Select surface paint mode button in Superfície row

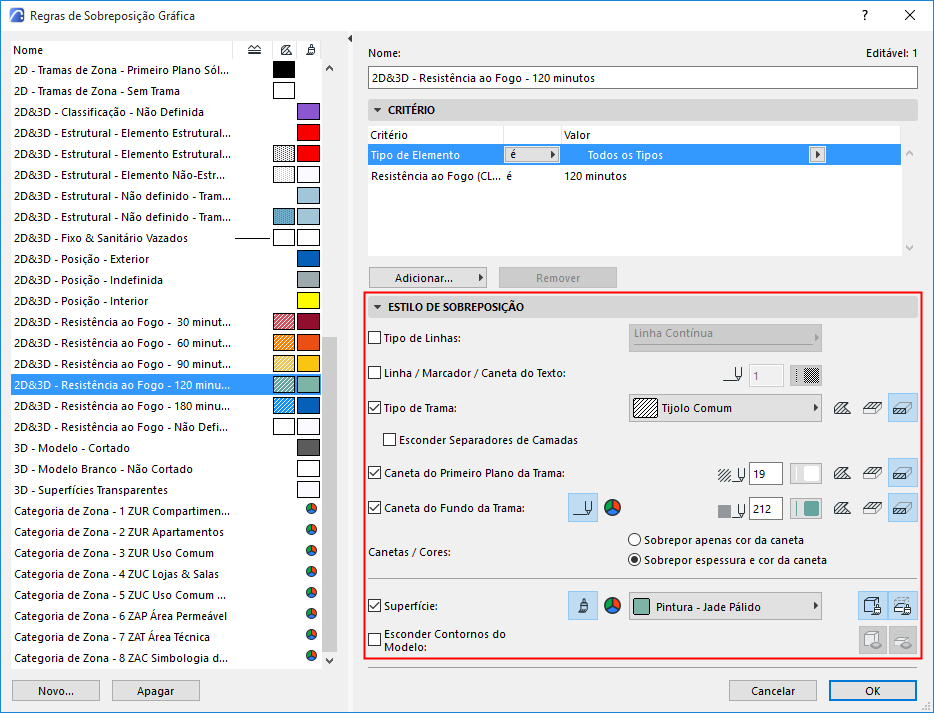(583, 606)
